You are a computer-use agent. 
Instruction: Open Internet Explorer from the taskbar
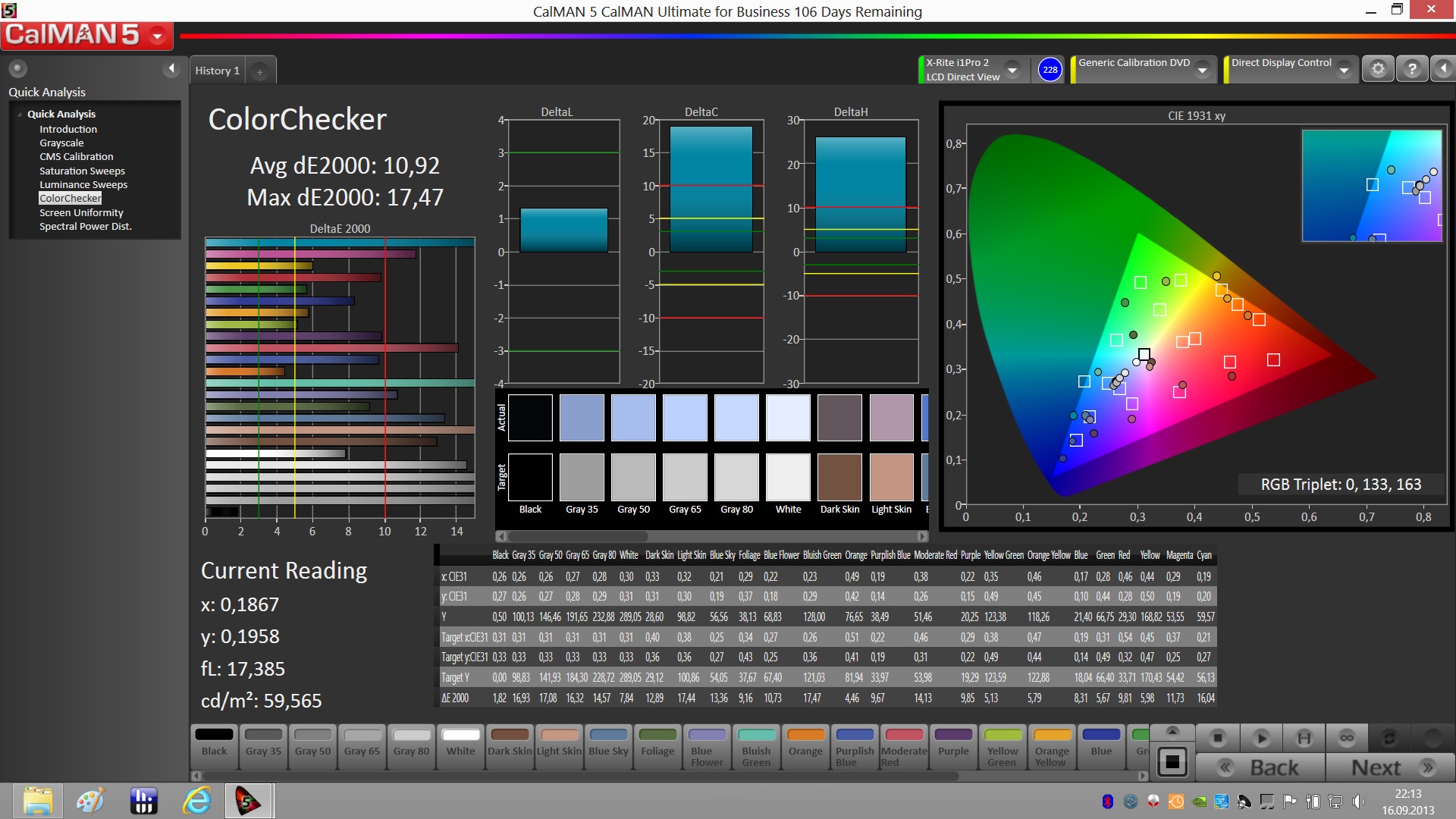click(197, 801)
